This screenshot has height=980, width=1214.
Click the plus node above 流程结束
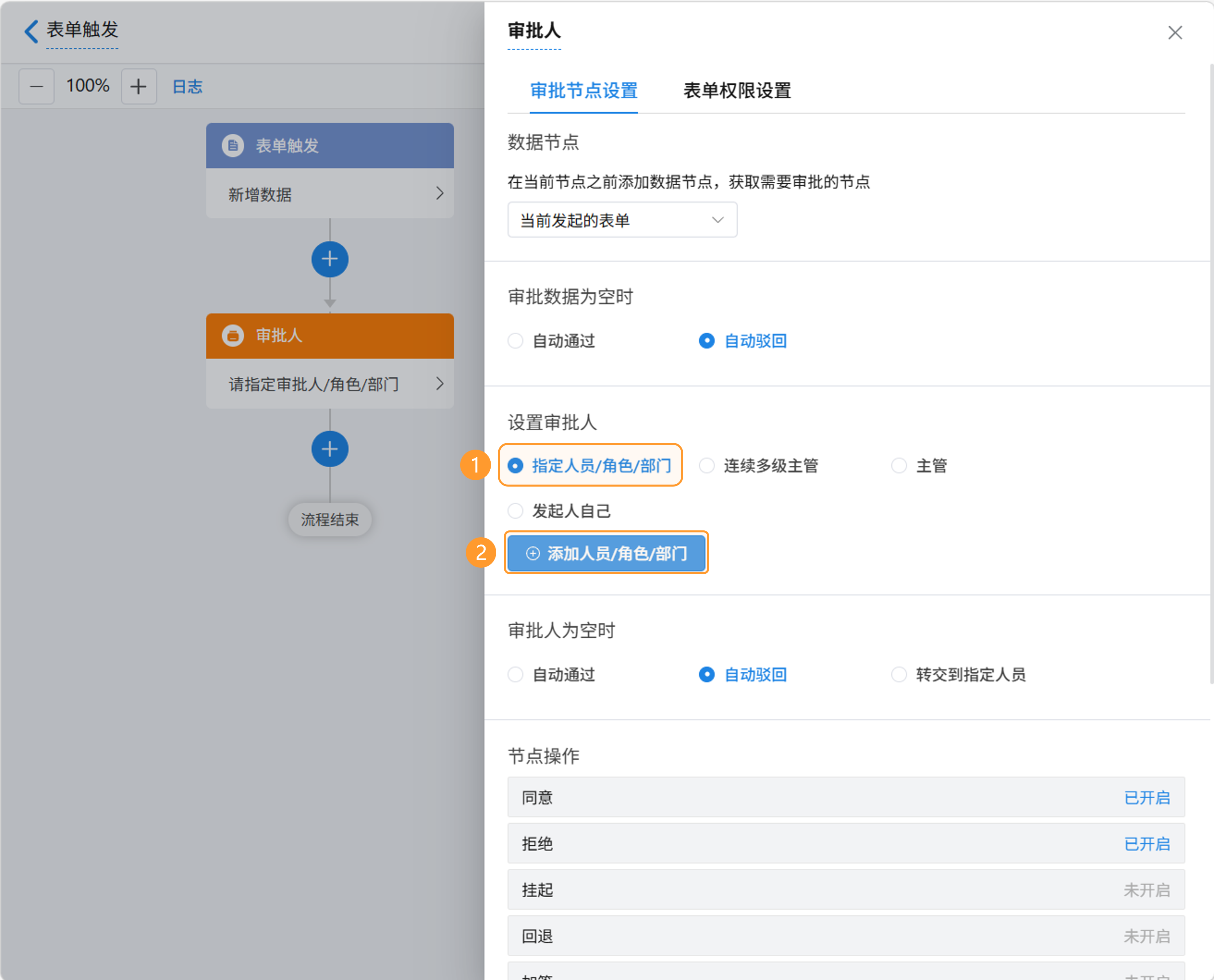(x=330, y=449)
